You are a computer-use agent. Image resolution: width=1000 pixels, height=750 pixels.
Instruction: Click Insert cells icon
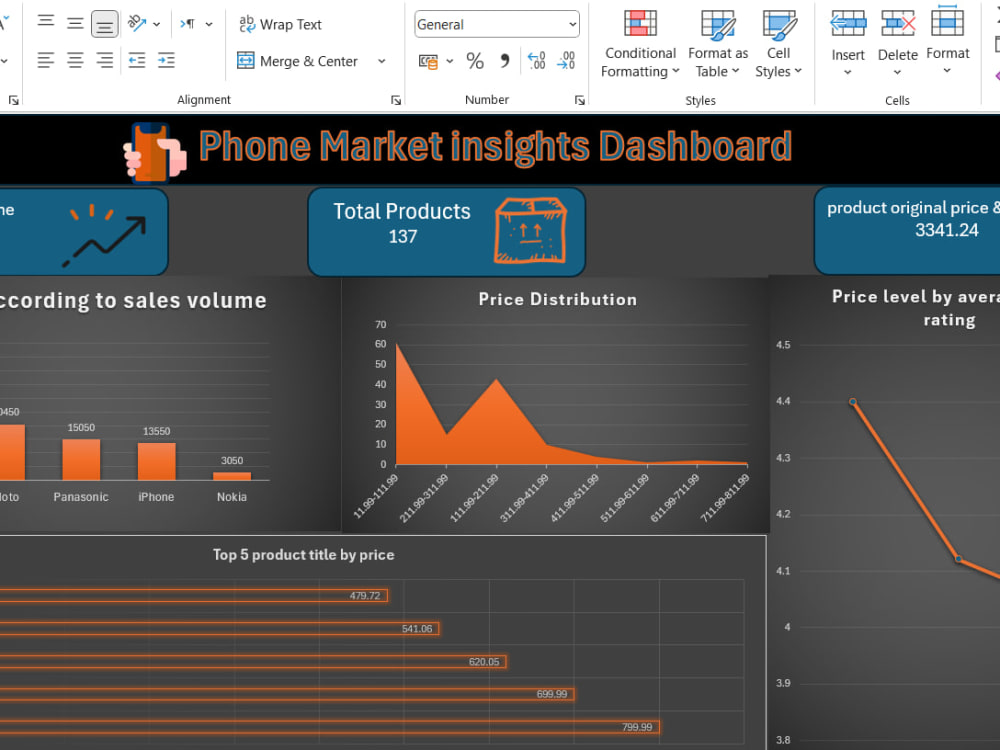[x=848, y=24]
